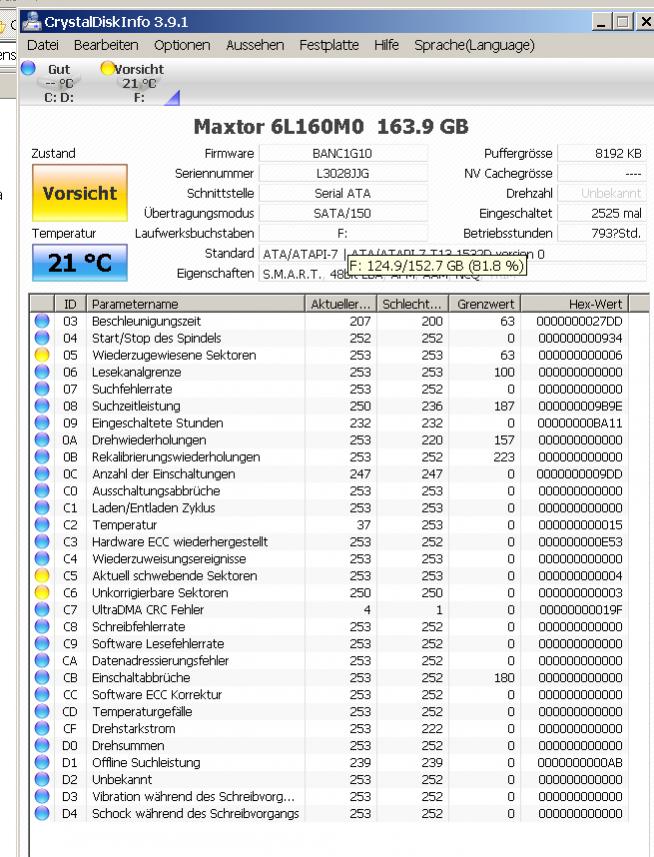Open the Hilfe menu

(x=386, y=45)
